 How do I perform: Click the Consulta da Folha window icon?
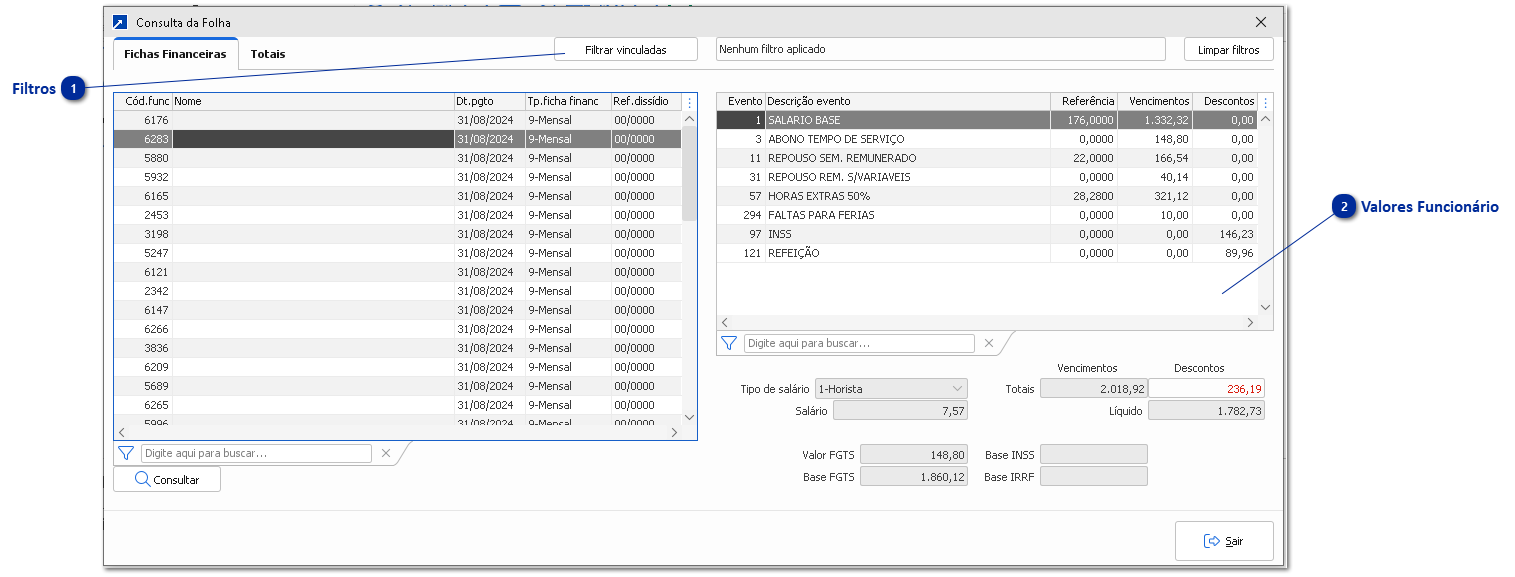(x=120, y=22)
